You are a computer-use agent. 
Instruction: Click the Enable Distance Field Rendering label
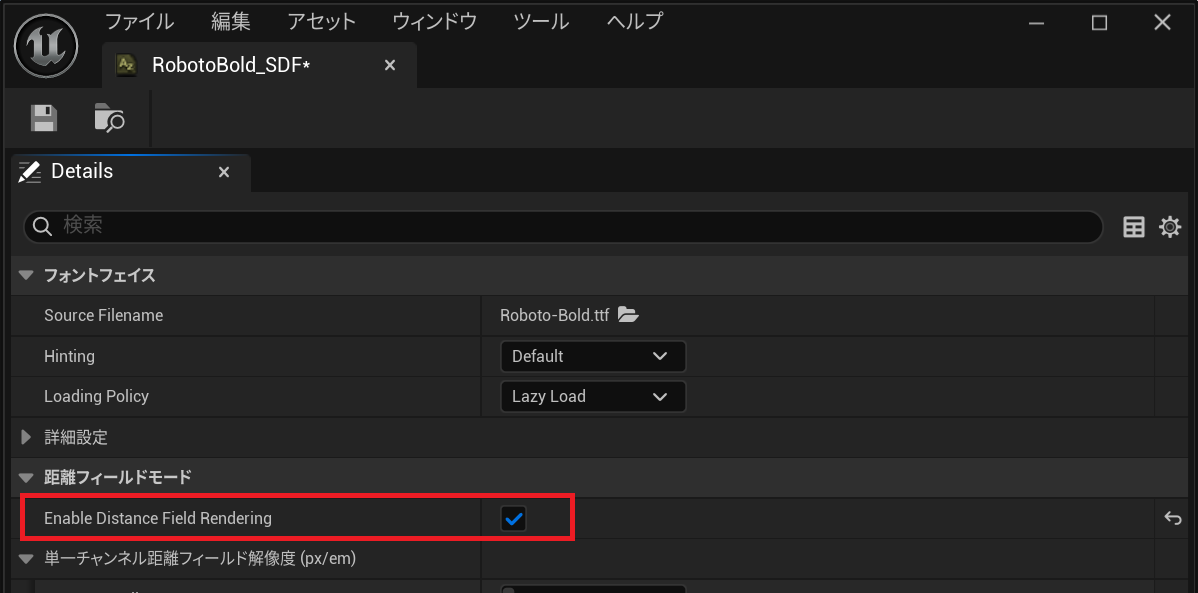[x=158, y=518]
